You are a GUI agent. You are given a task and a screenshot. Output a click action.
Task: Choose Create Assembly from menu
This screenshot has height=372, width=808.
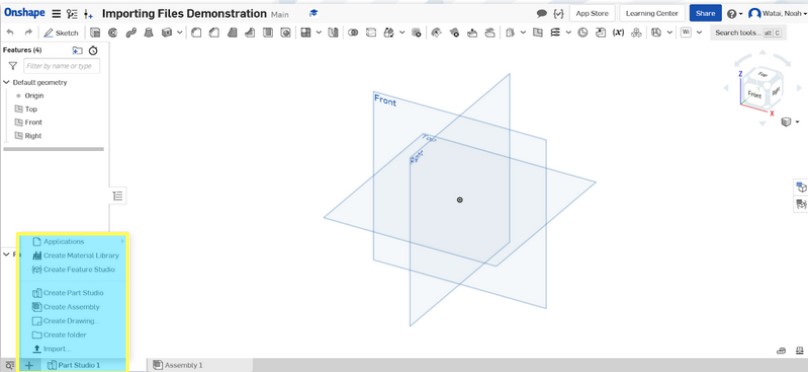[x=65, y=307]
